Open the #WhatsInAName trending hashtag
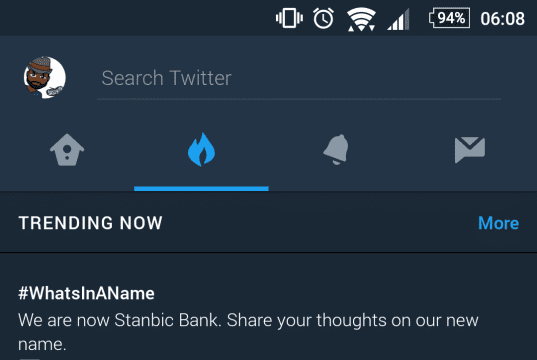The height and width of the screenshot is (360, 537). point(86,294)
